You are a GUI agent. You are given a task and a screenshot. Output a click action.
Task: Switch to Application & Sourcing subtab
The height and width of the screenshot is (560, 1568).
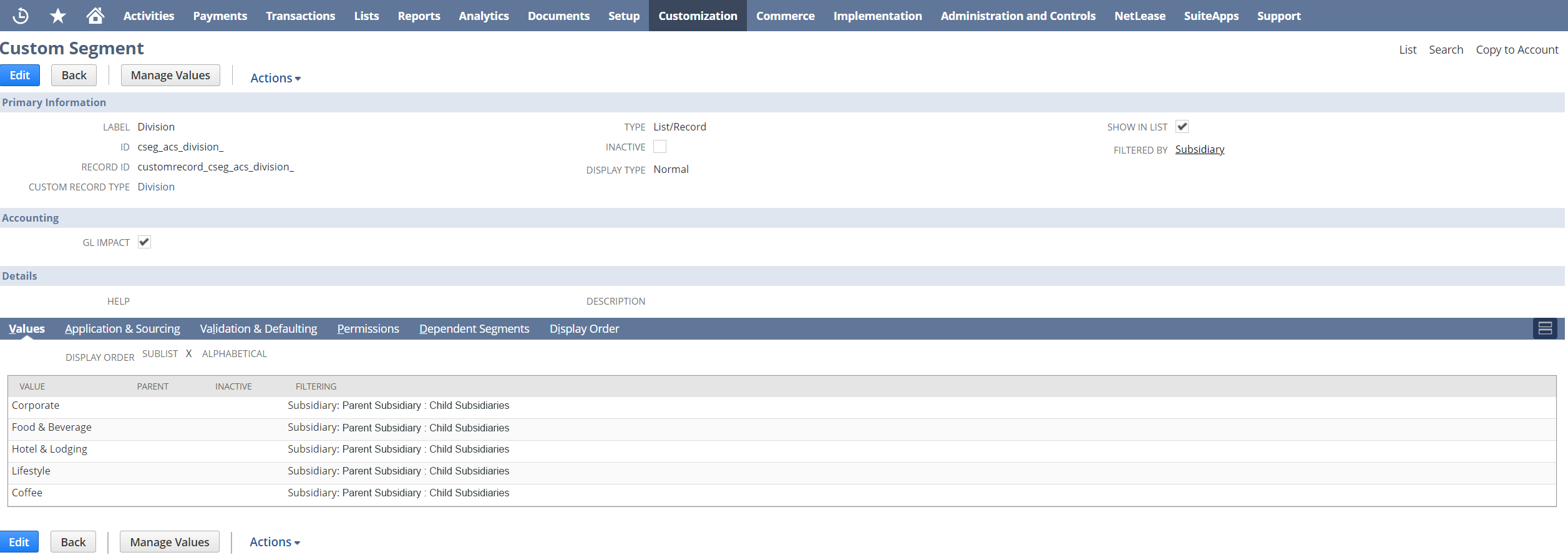[x=122, y=328]
